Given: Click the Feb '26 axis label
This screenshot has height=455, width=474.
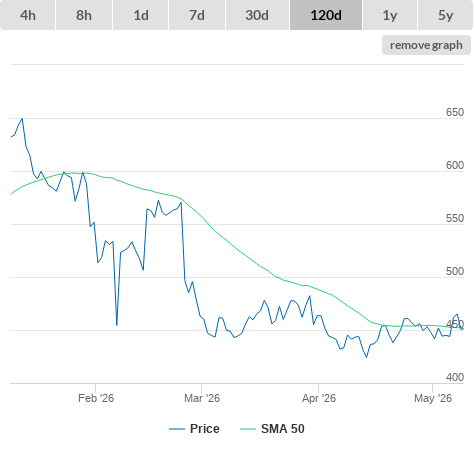Looking at the screenshot, I should click(x=96, y=398).
